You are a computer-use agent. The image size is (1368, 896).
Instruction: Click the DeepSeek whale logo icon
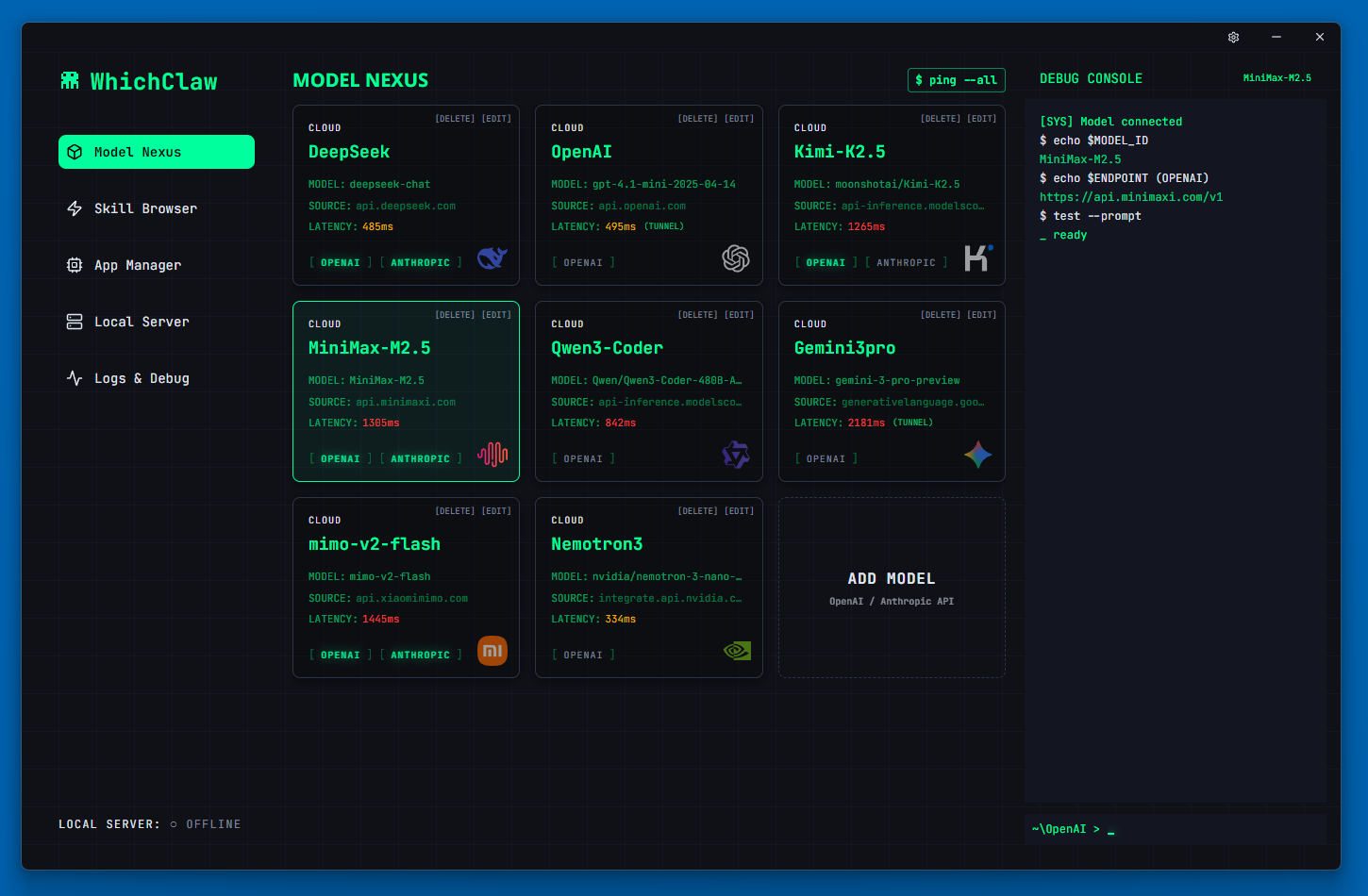pos(492,257)
